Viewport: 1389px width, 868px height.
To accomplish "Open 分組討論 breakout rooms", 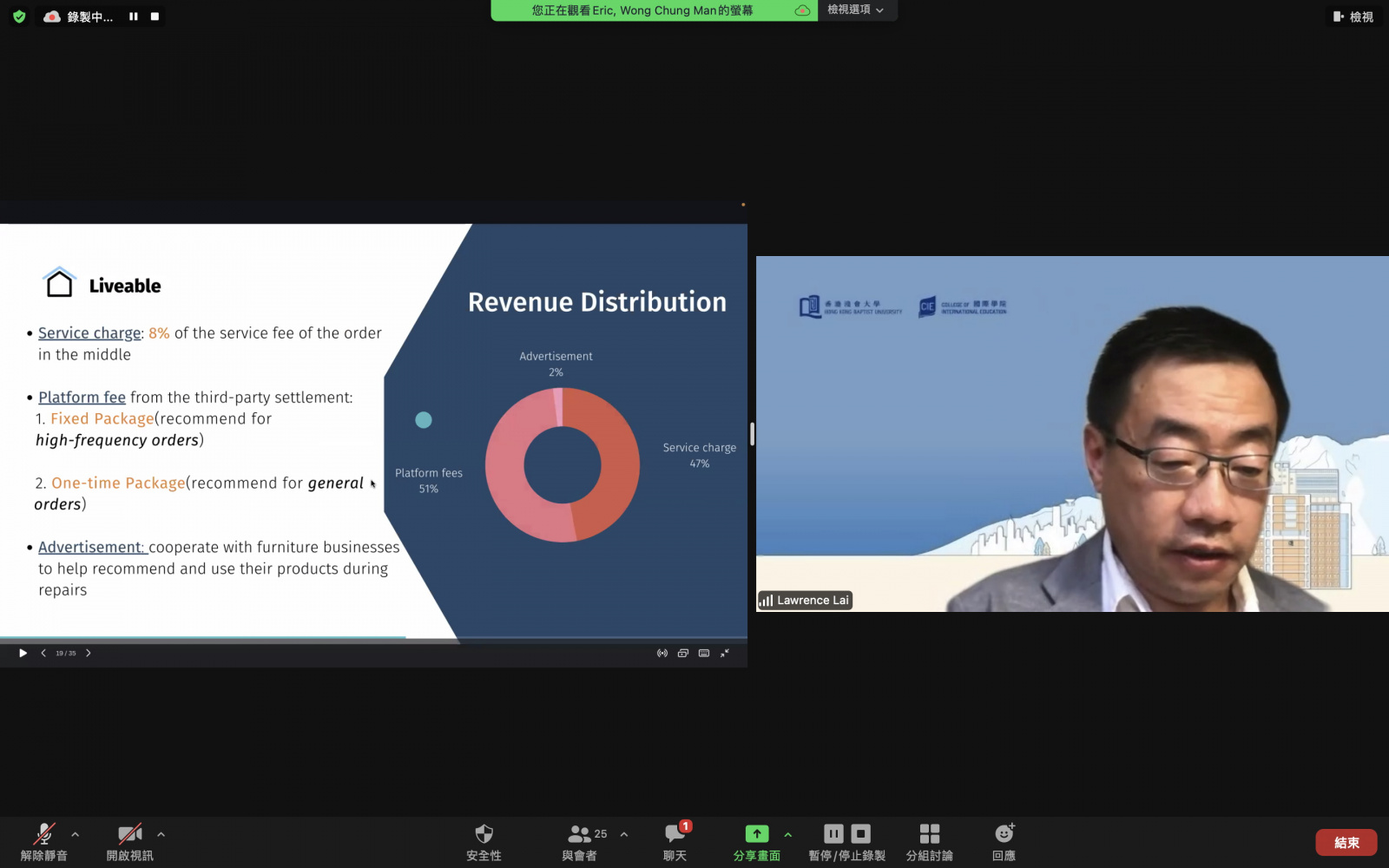I will click(929, 842).
